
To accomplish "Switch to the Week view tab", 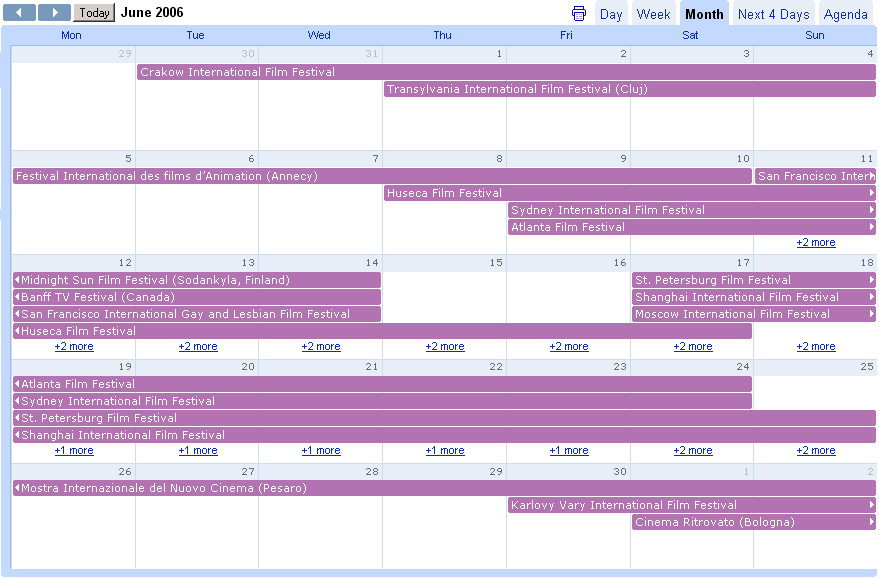I will 653,15.
